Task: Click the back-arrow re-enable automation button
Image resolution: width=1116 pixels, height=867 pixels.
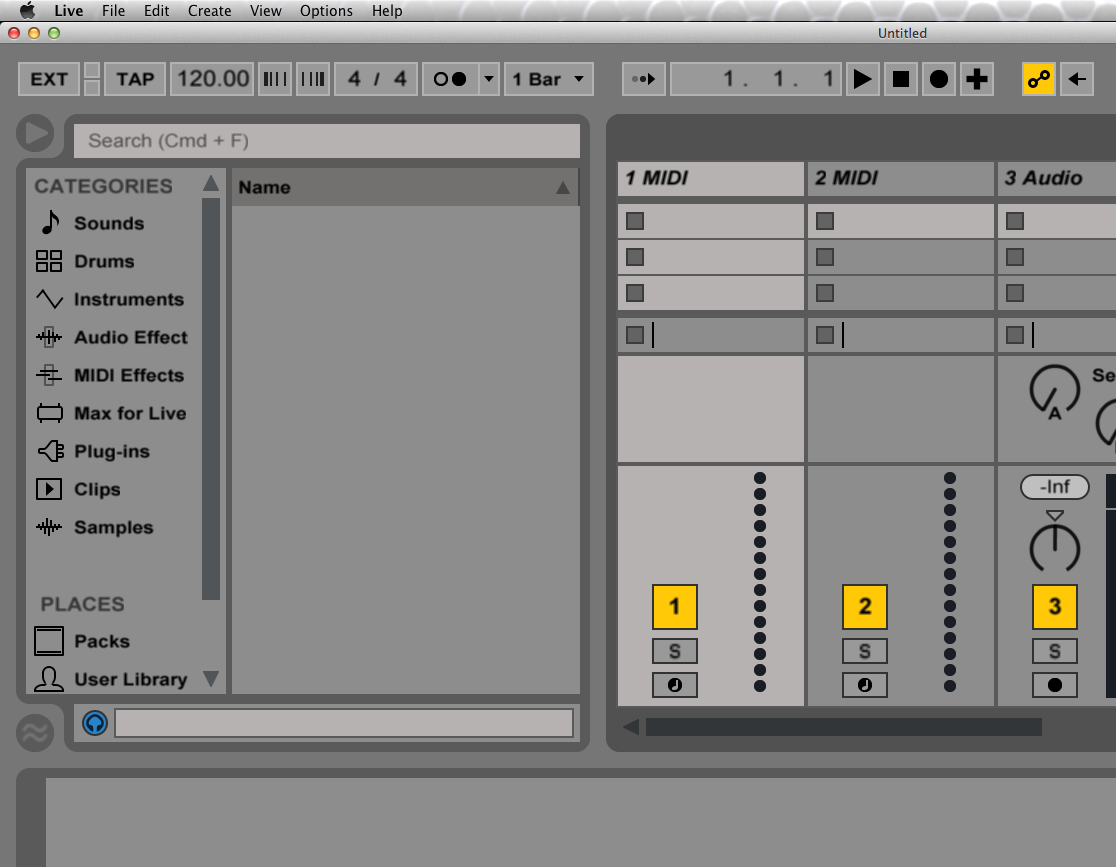Action: [1076, 79]
